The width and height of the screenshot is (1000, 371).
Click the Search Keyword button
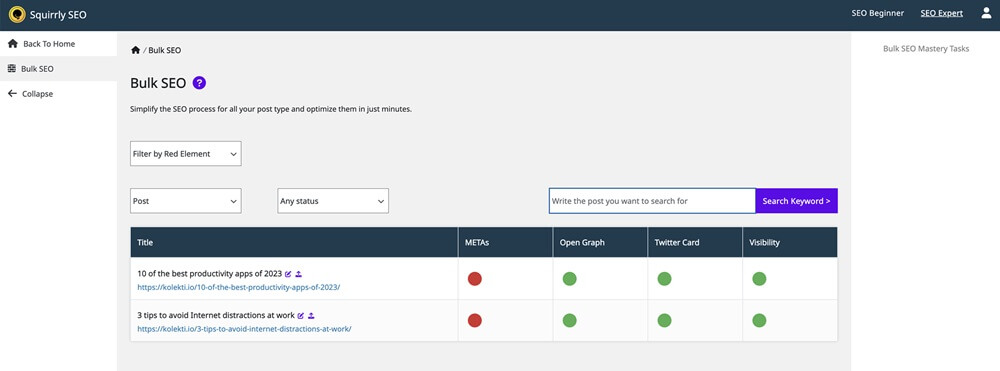(797, 201)
